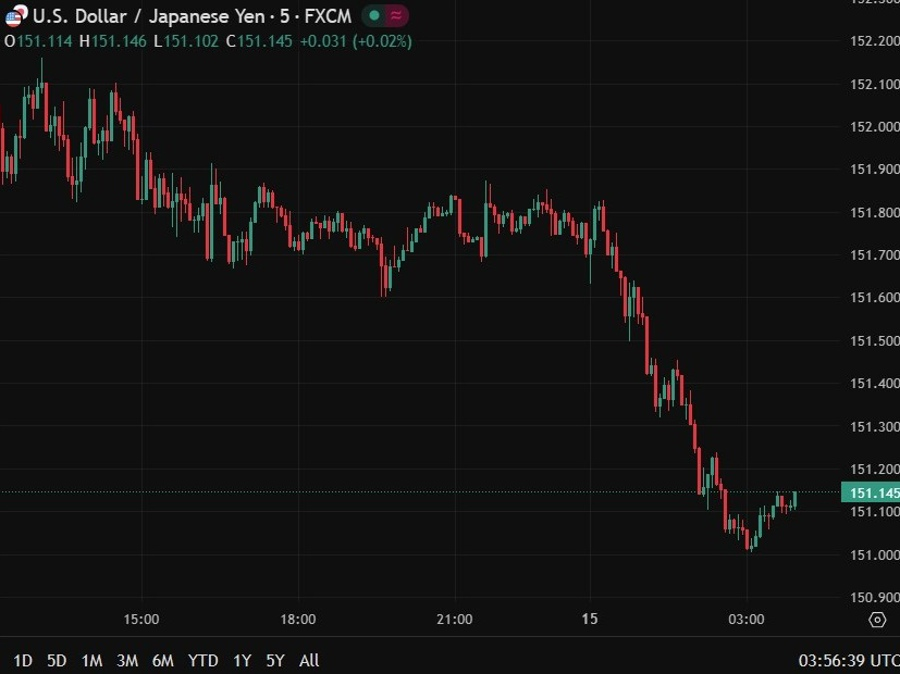900x674 pixels.
Task: Switch chart to 3M range
Action: tap(127, 660)
